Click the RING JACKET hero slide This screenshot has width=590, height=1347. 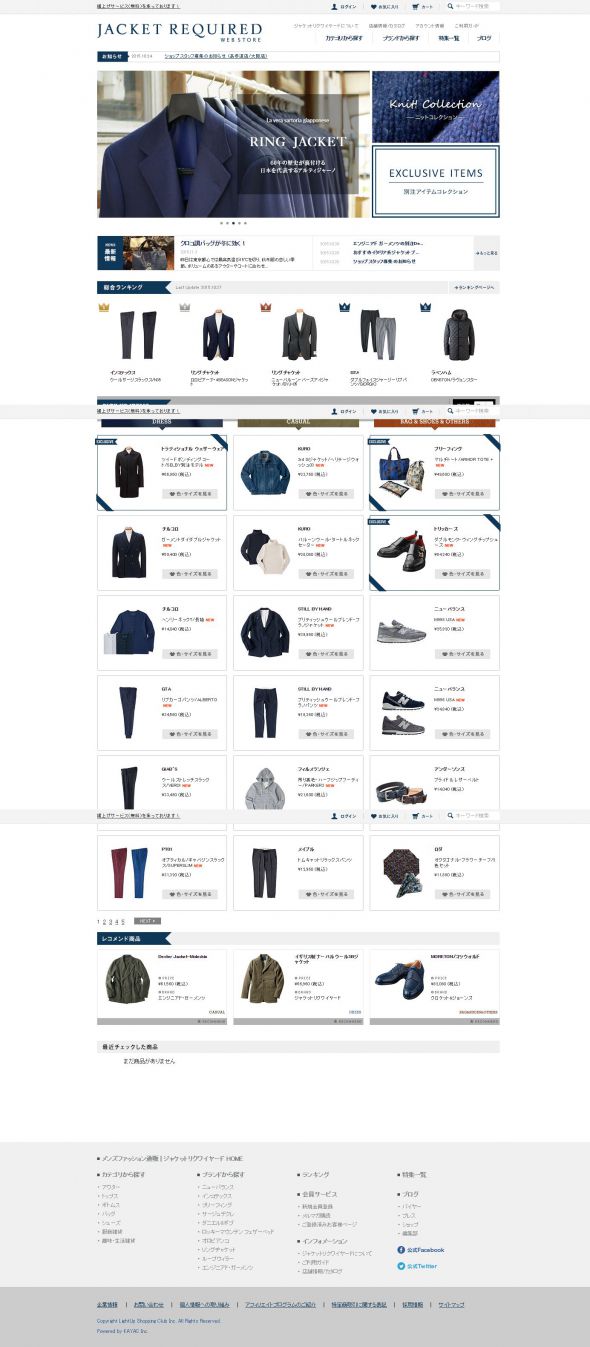click(x=233, y=144)
